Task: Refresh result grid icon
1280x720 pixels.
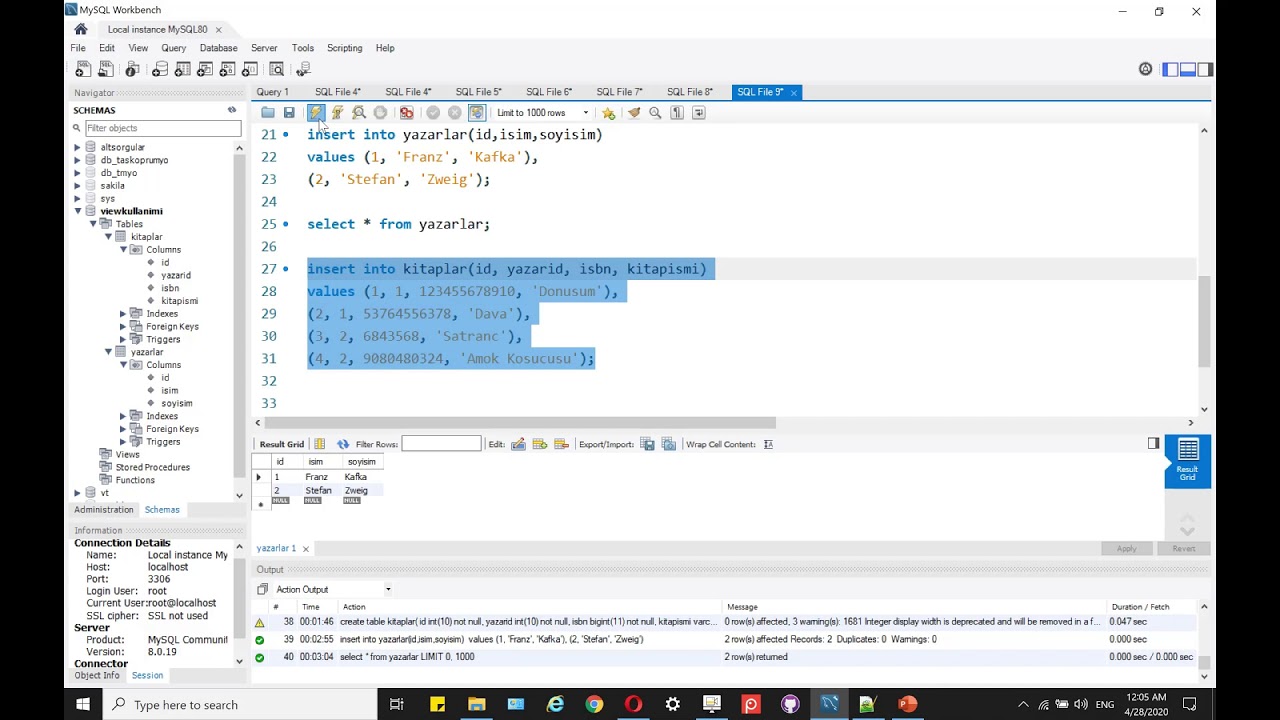Action: click(343, 444)
